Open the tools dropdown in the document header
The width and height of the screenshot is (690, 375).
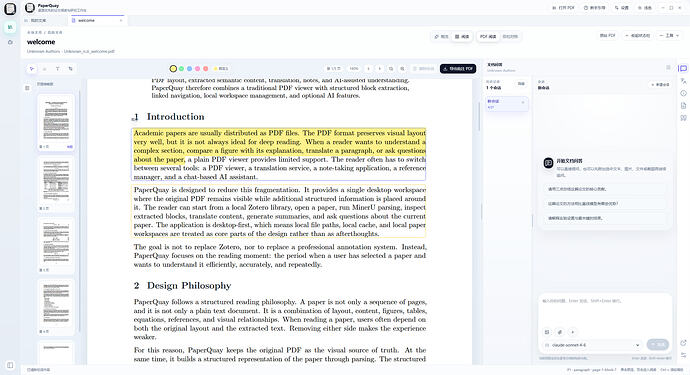pyautogui.click(x=669, y=36)
